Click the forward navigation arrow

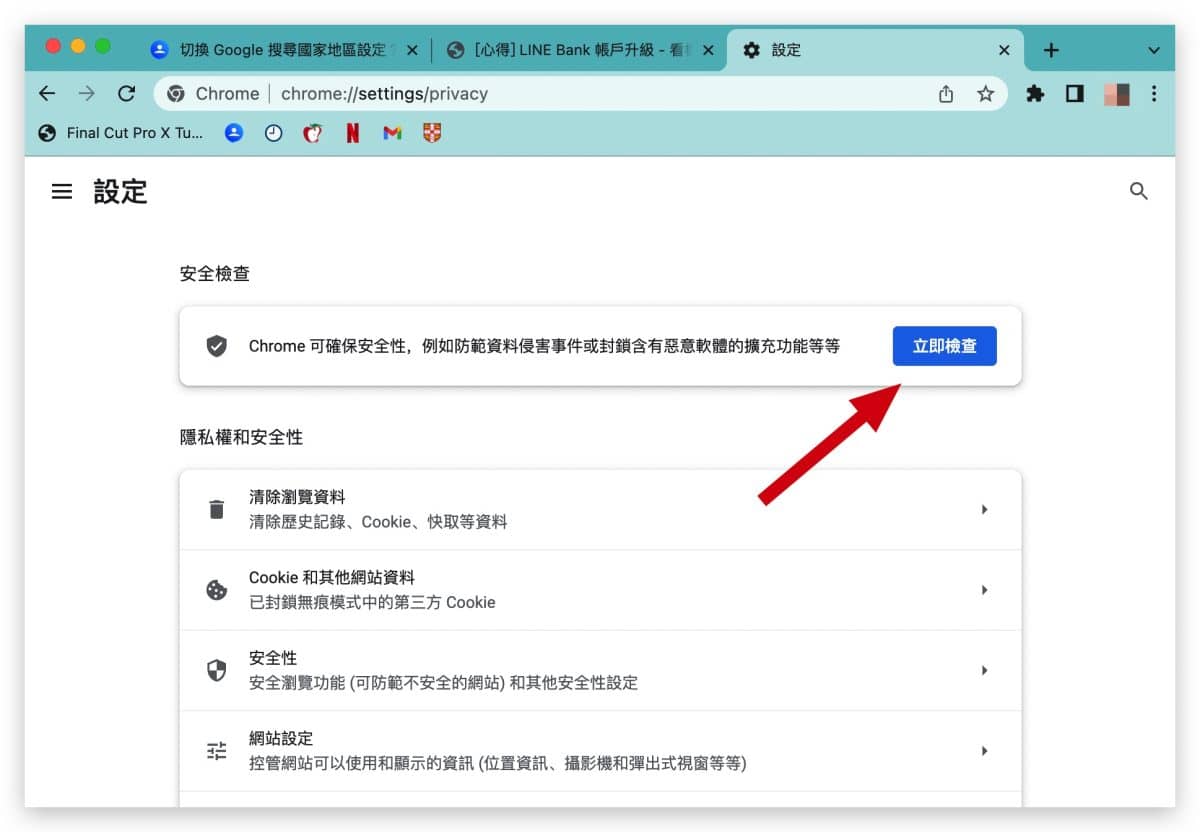pyautogui.click(x=87, y=93)
